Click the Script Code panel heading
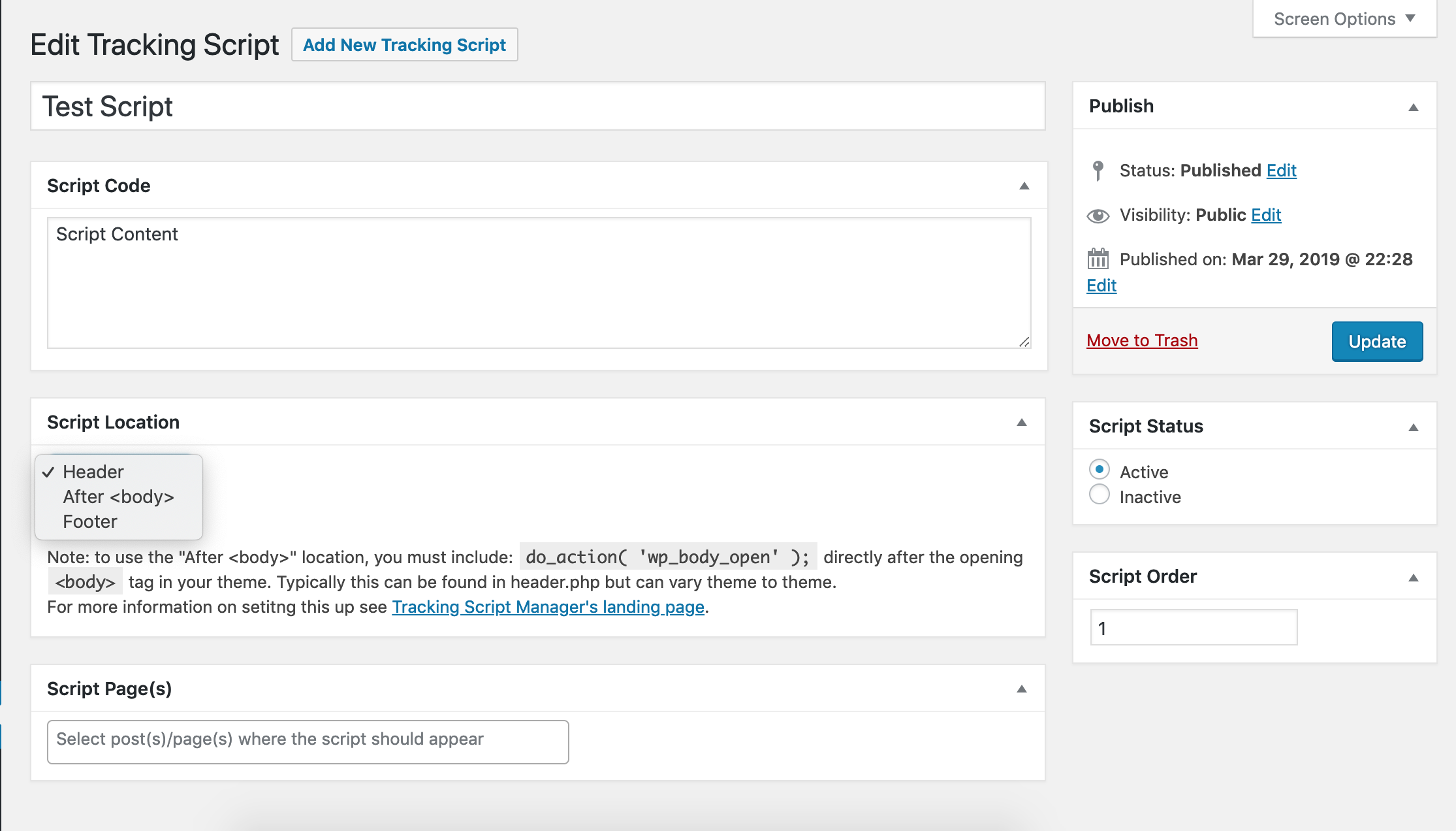This screenshot has width=1456, height=831. [x=99, y=186]
